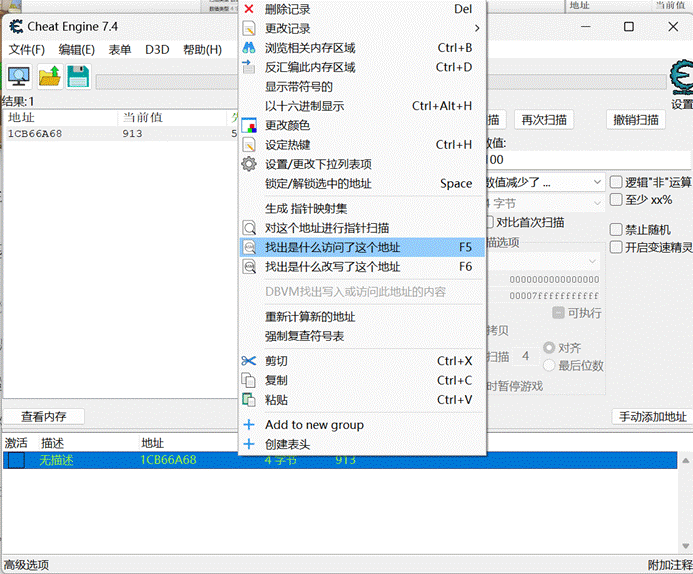Toggle the 逻辑"非"运算 checkbox
Image resolution: width=693 pixels, height=574 pixels.
tap(616, 182)
